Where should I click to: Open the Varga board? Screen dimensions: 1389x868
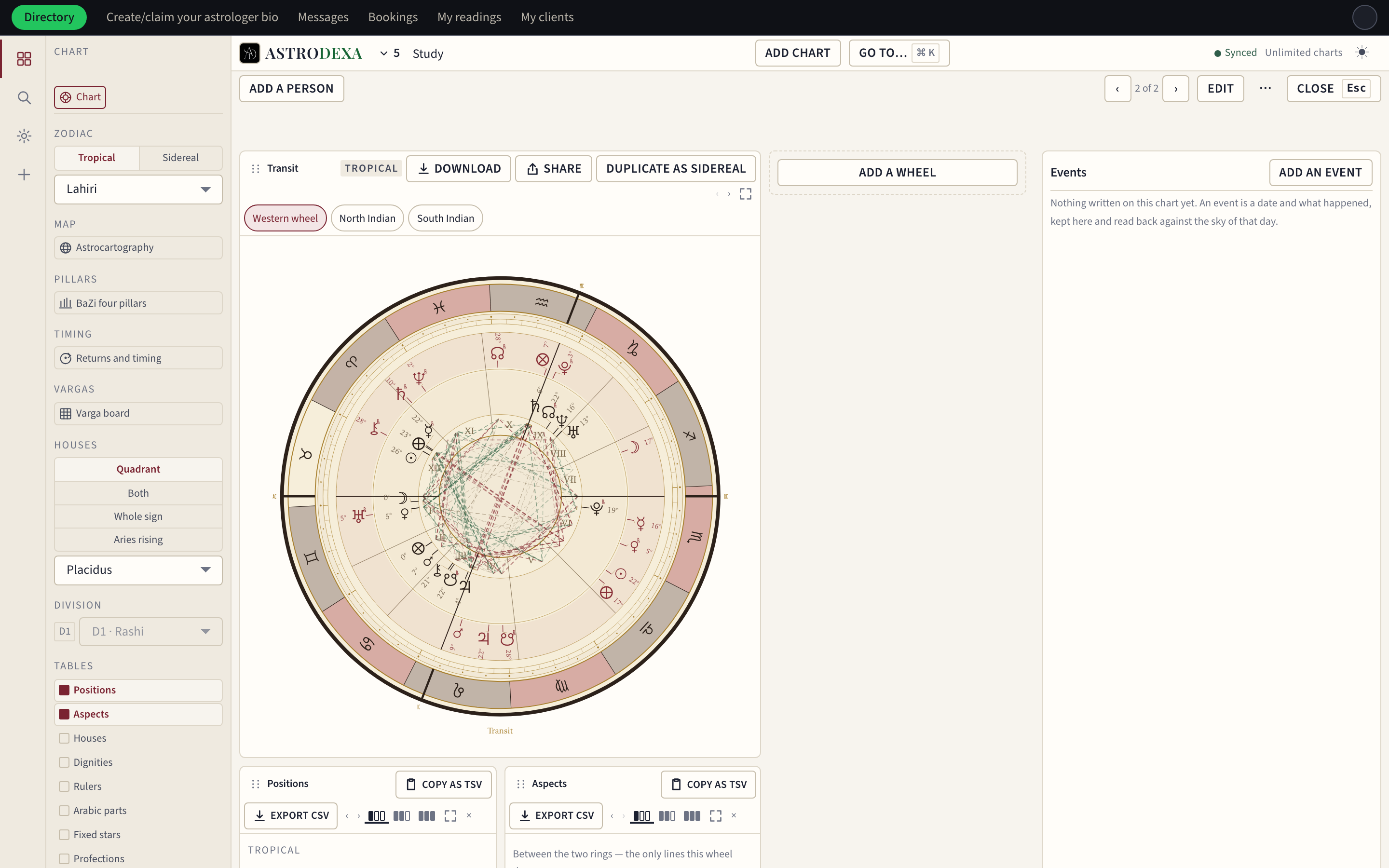click(x=138, y=413)
